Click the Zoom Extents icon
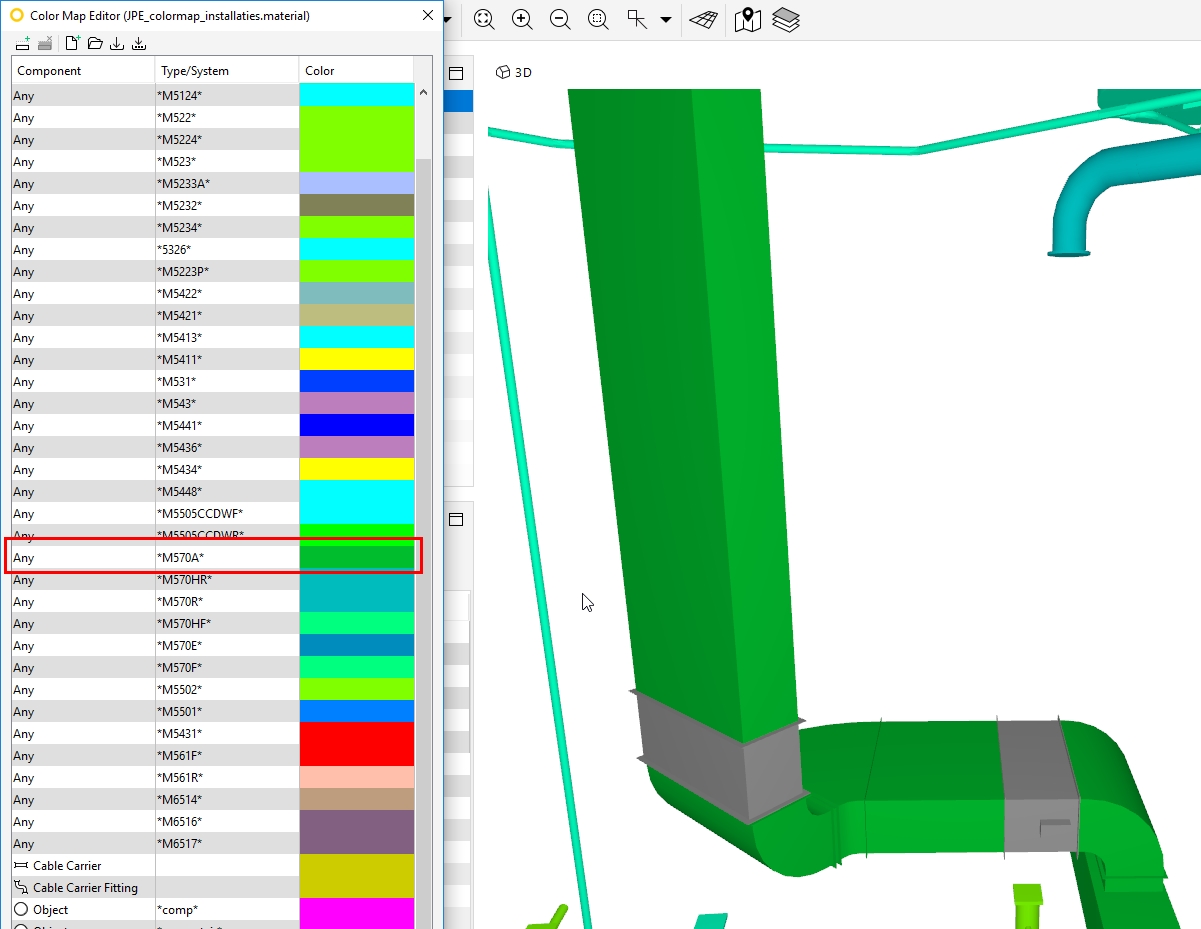 [x=484, y=20]
